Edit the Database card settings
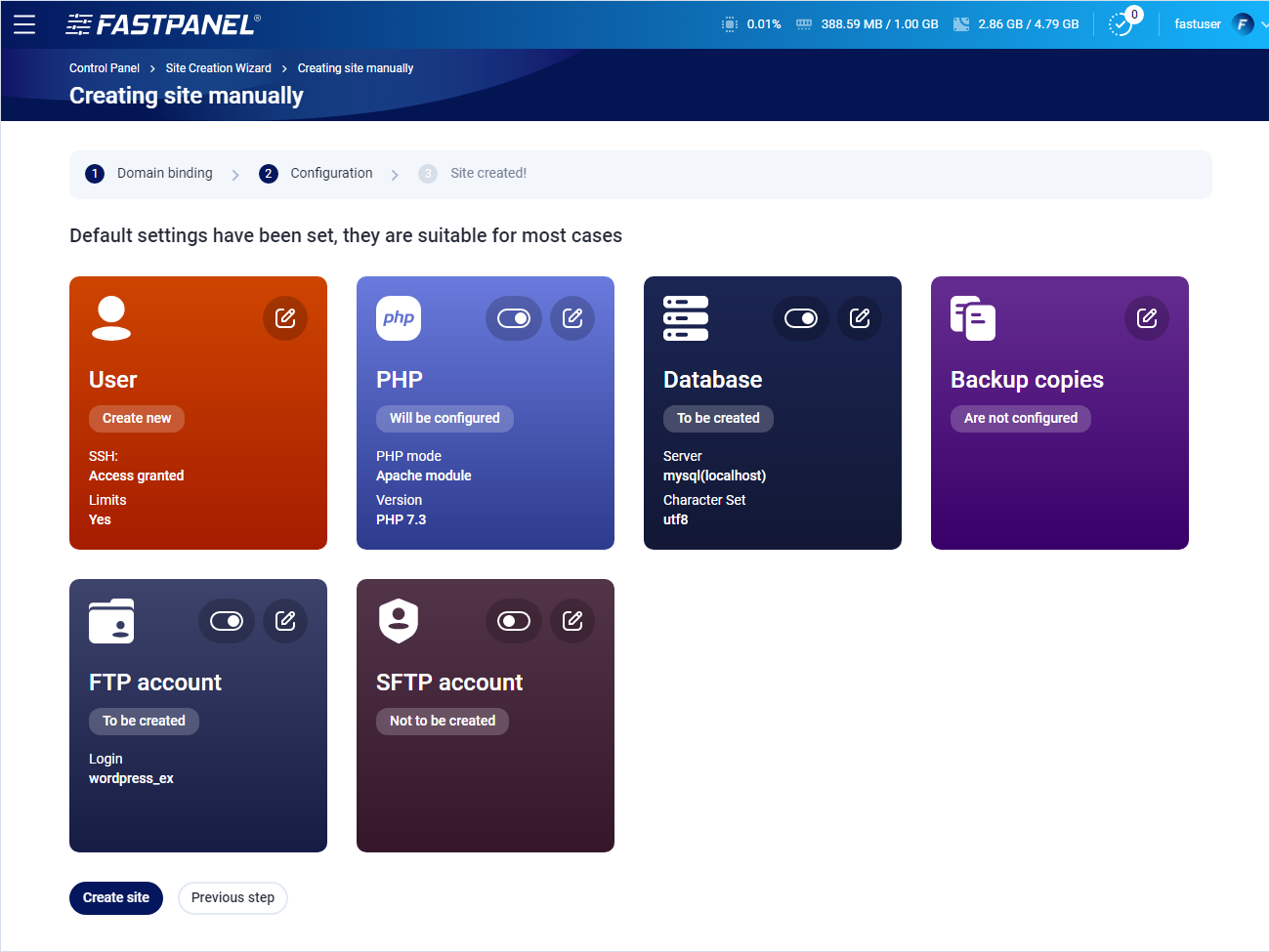Image resolution: width=1270 pixels, height=952 pixels. 860,318
